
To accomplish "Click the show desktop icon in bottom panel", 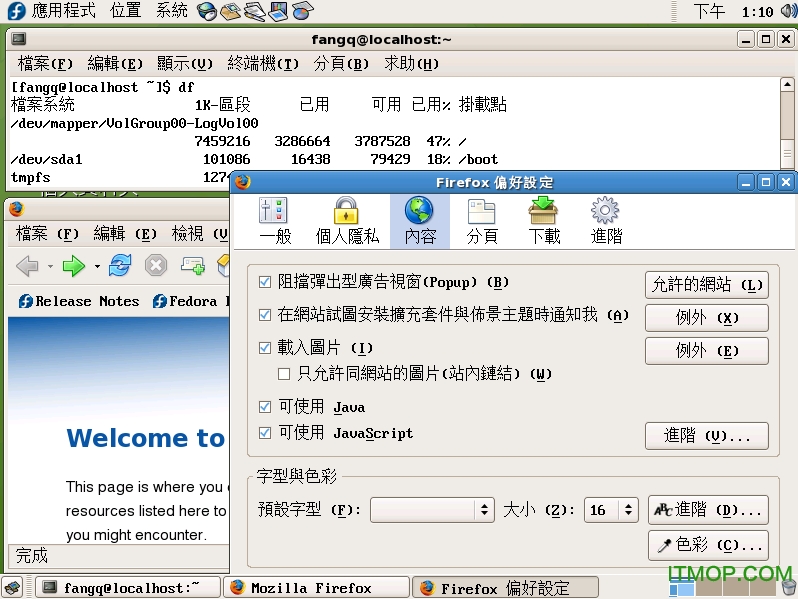I will point(13,588).
